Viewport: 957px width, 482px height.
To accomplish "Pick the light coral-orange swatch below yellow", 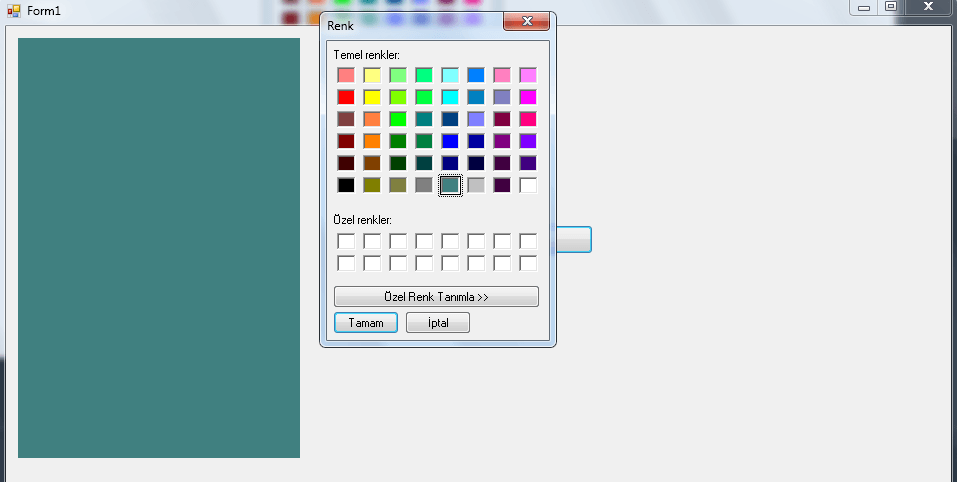I will coord(372,119).
